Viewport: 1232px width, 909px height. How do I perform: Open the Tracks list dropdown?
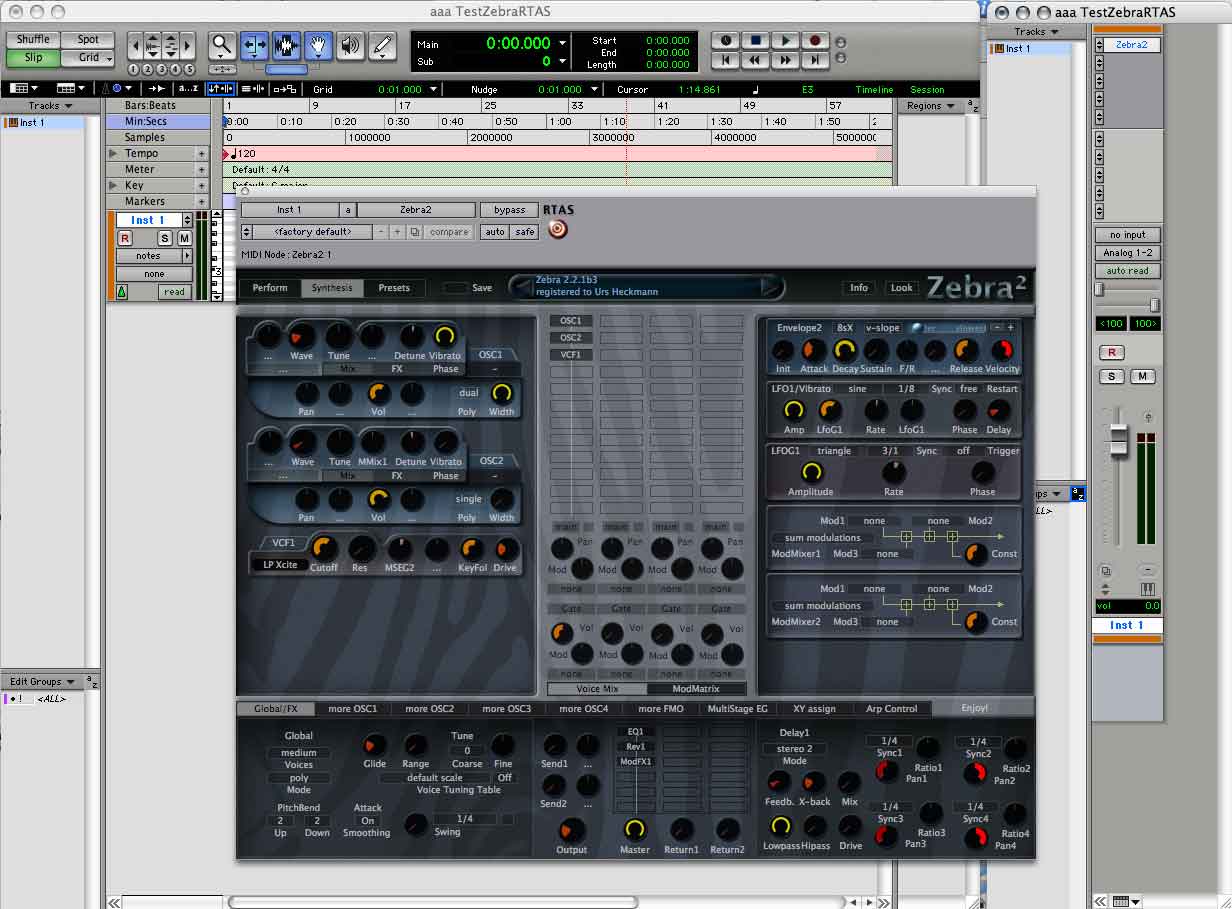coord(50,106)
